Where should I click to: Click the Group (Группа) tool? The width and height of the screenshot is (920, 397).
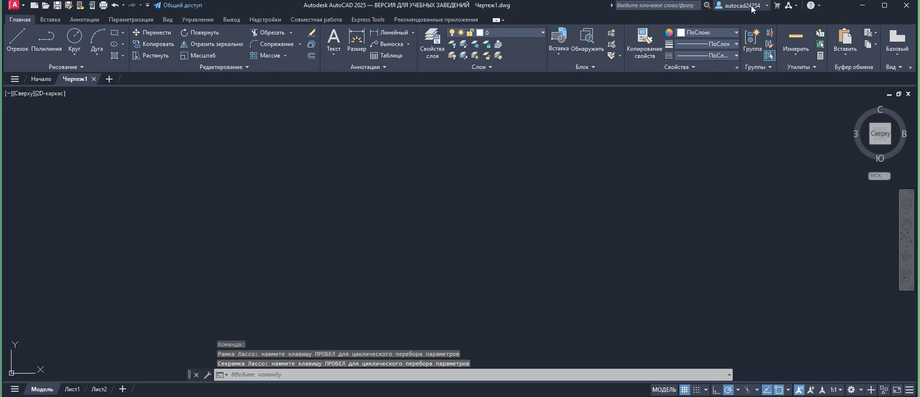752,40
